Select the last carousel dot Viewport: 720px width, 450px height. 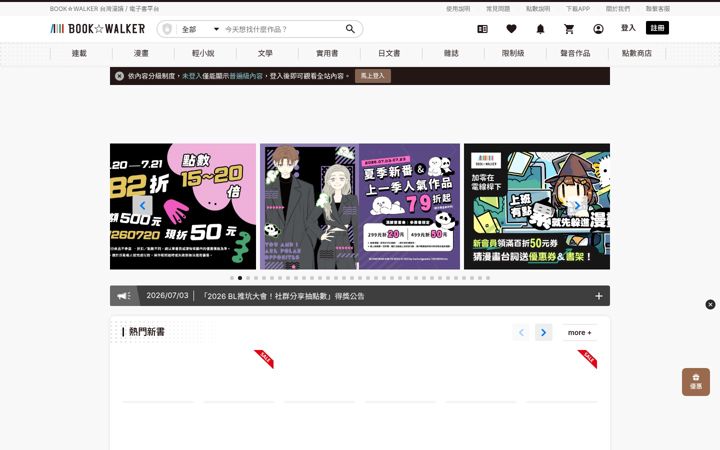(488, 278)
